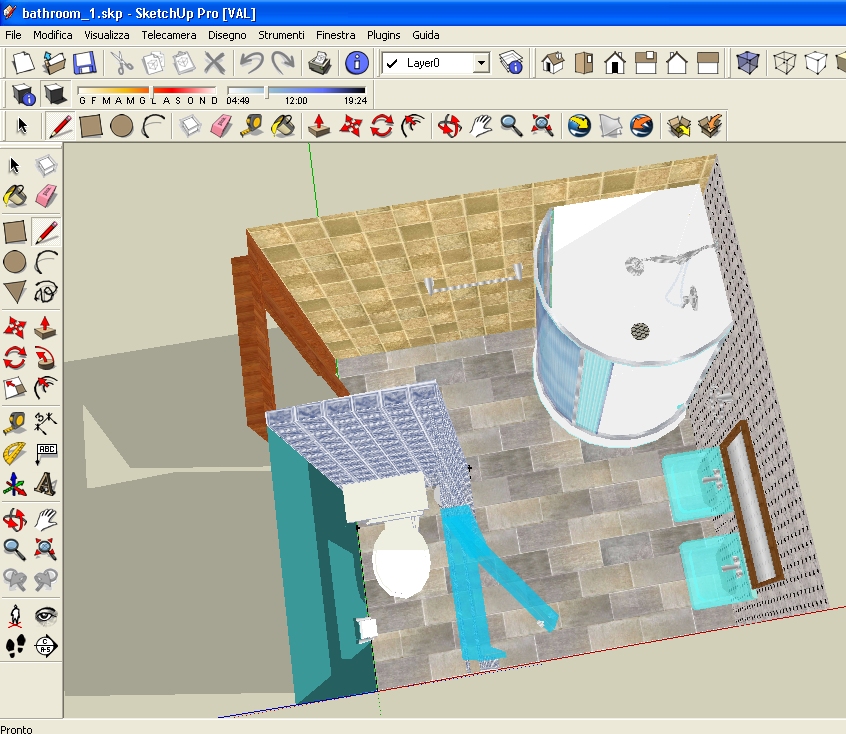Enable Wireframe face style
Viewport: 846px width, 734px height.
click(x=784, y=63)
